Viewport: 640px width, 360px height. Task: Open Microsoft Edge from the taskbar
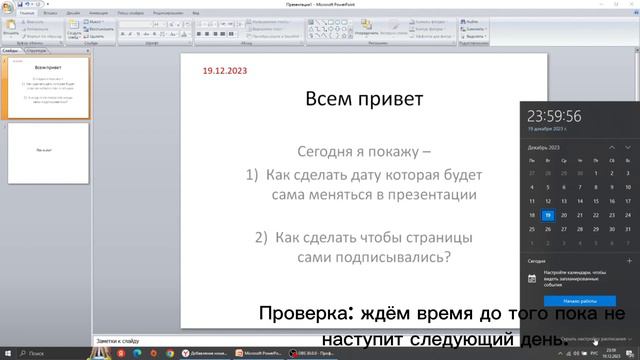pos(137,353)
